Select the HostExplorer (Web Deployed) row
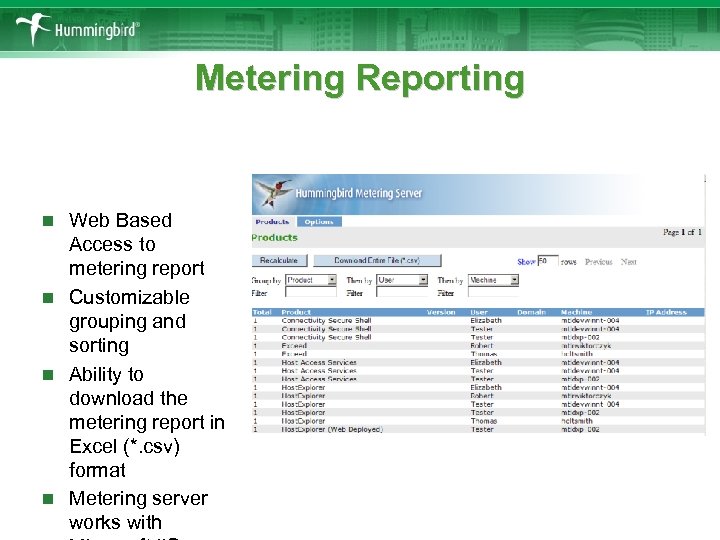 coord(478,429)
